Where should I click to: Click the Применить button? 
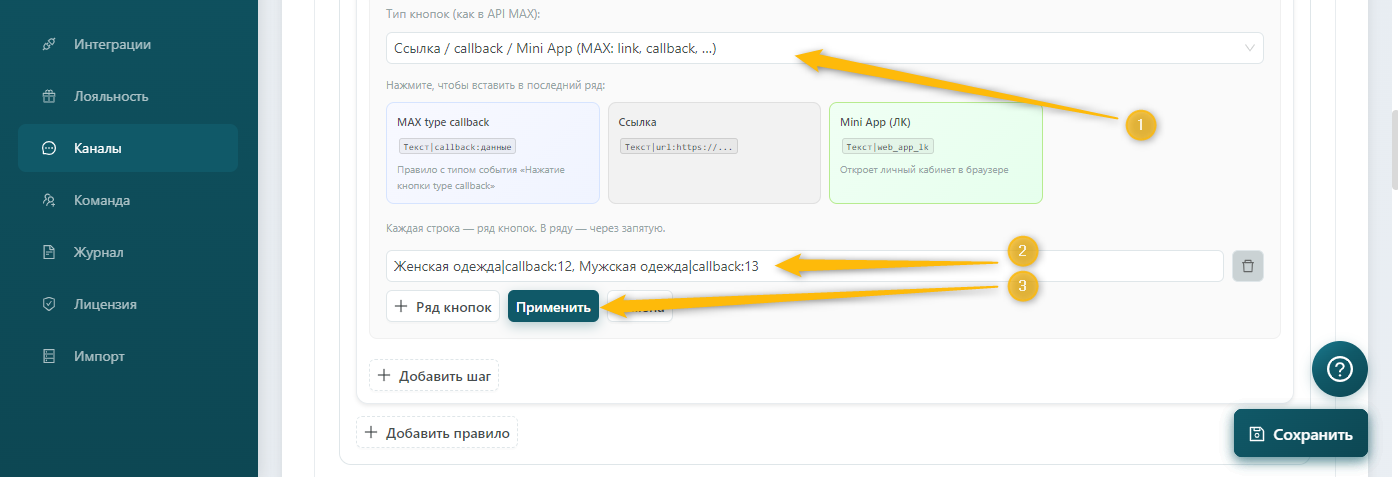coord(553,307)
